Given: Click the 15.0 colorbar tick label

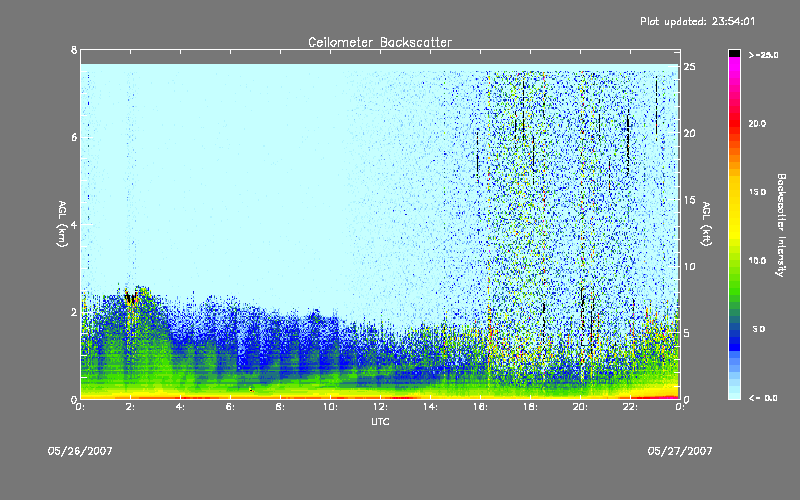Looking at the screenshot, I should 757,192.
